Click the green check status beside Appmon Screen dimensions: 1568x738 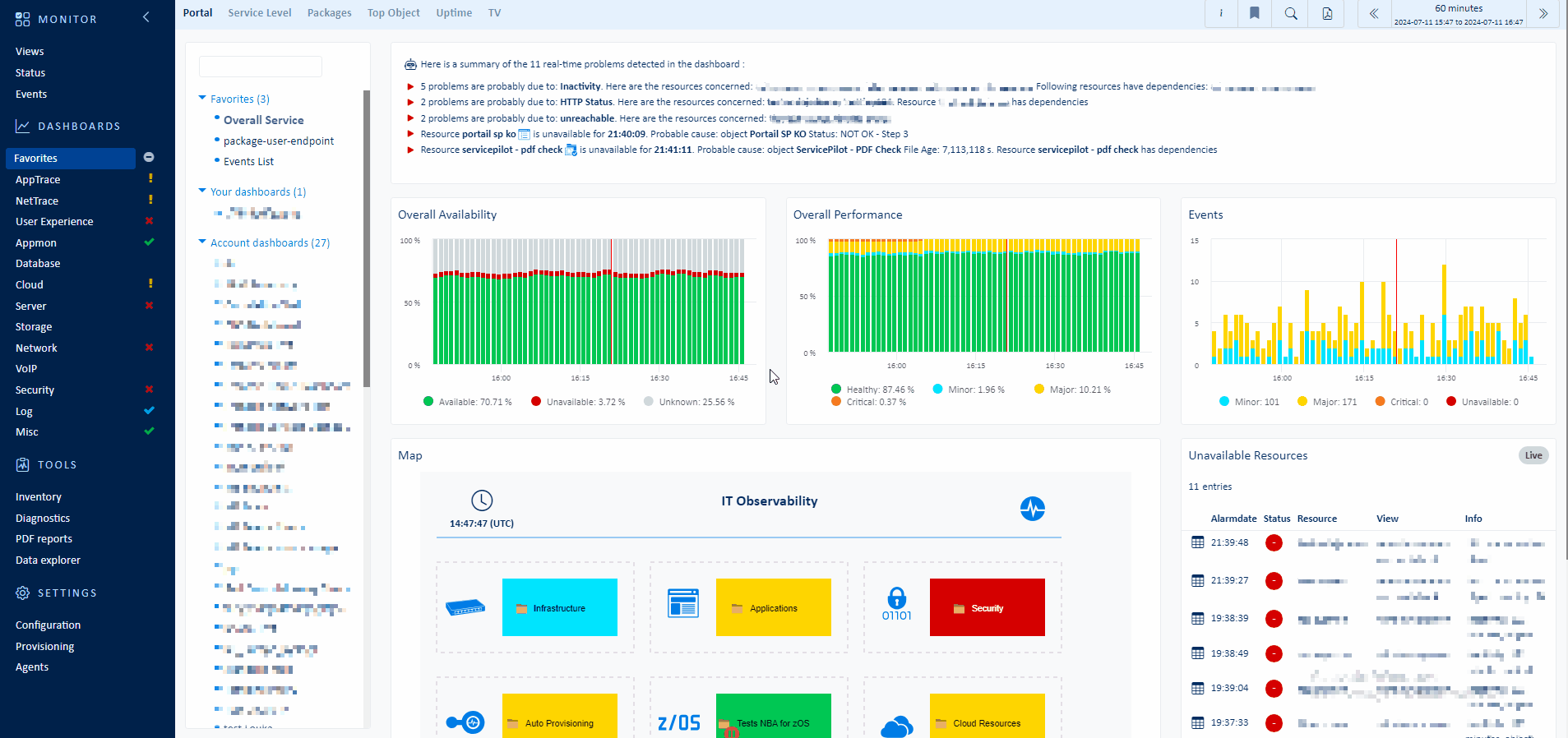[x=150, y=242]
